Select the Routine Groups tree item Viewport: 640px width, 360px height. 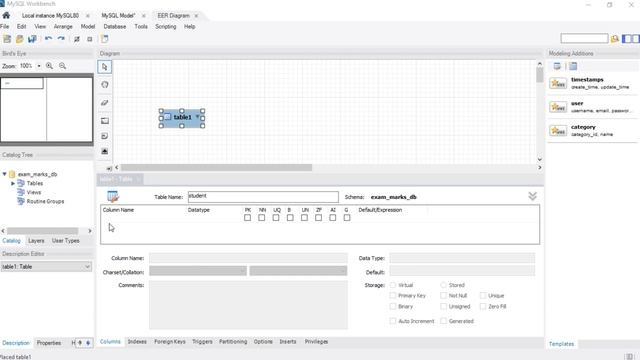45,201
